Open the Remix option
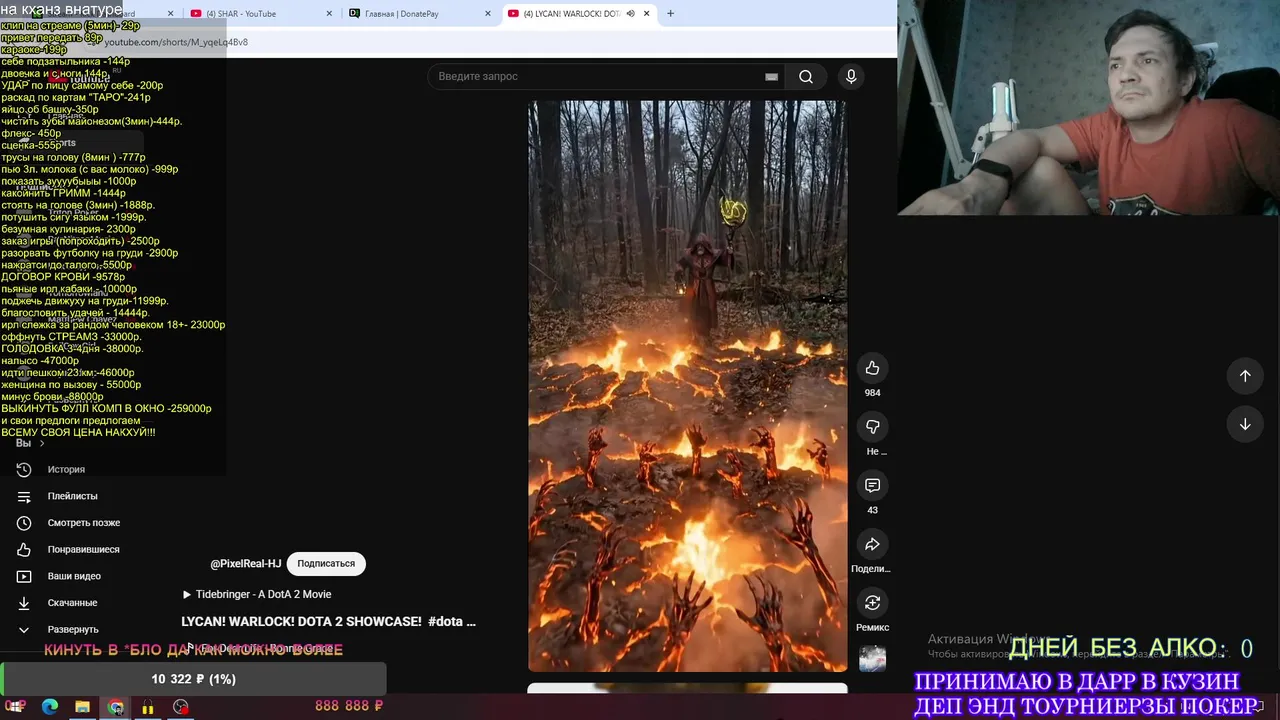1280x720 pixels. tap(872, 602)
